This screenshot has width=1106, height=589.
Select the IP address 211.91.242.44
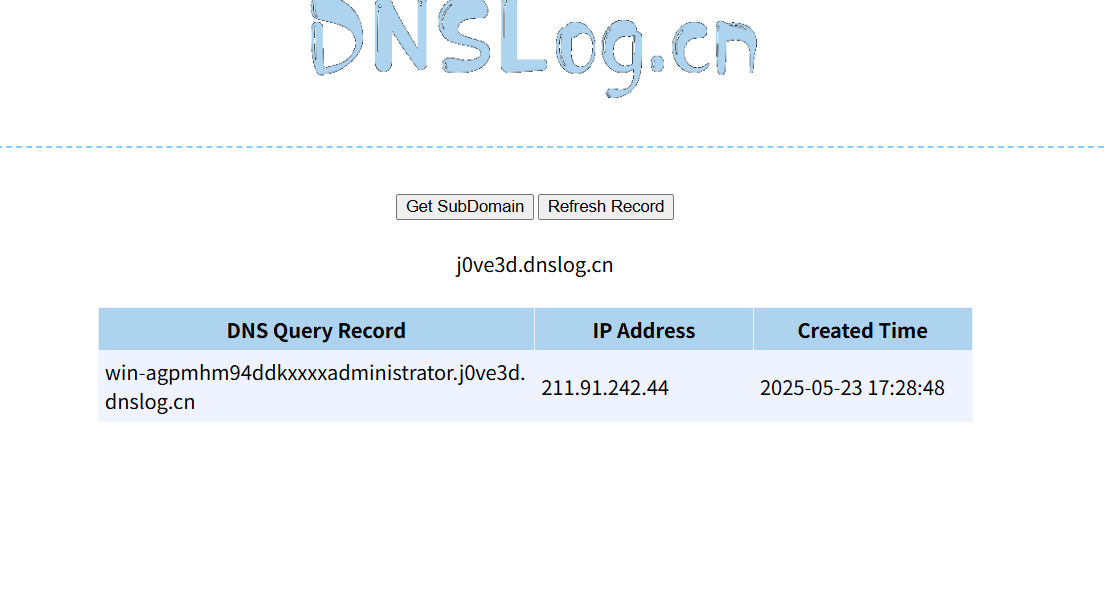[x=605, y=388]
